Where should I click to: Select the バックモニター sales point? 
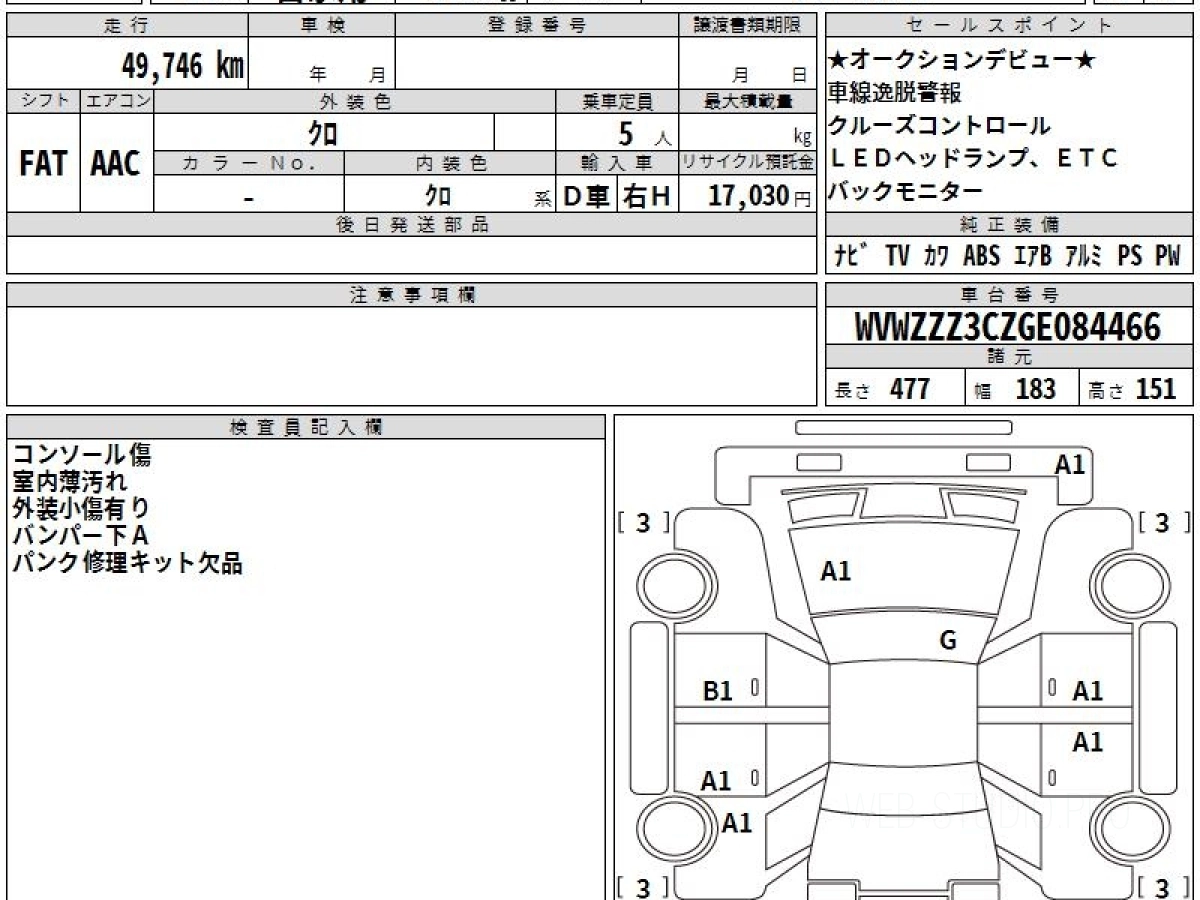coord(906,191)
